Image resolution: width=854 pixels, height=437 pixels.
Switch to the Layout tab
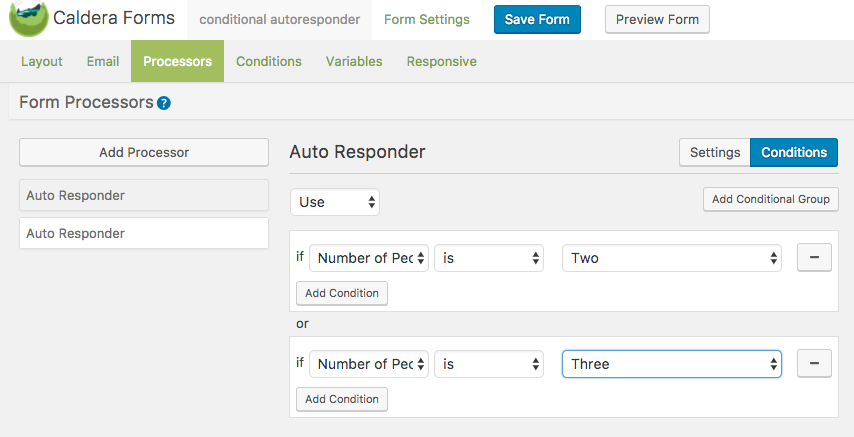42,61
